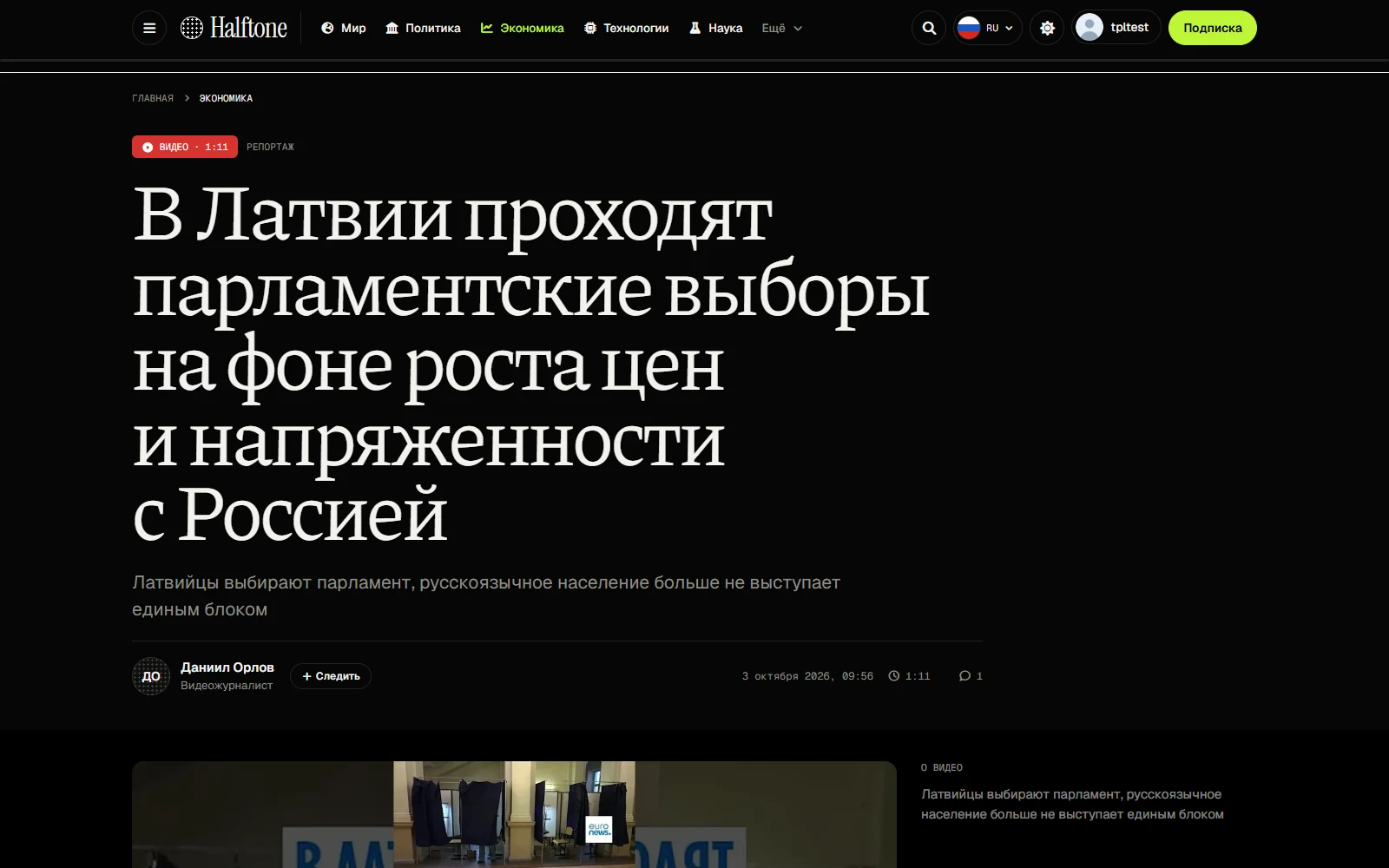Open the hamburger menu button
Screen dimensions: 1389x868
pos(149,28)
